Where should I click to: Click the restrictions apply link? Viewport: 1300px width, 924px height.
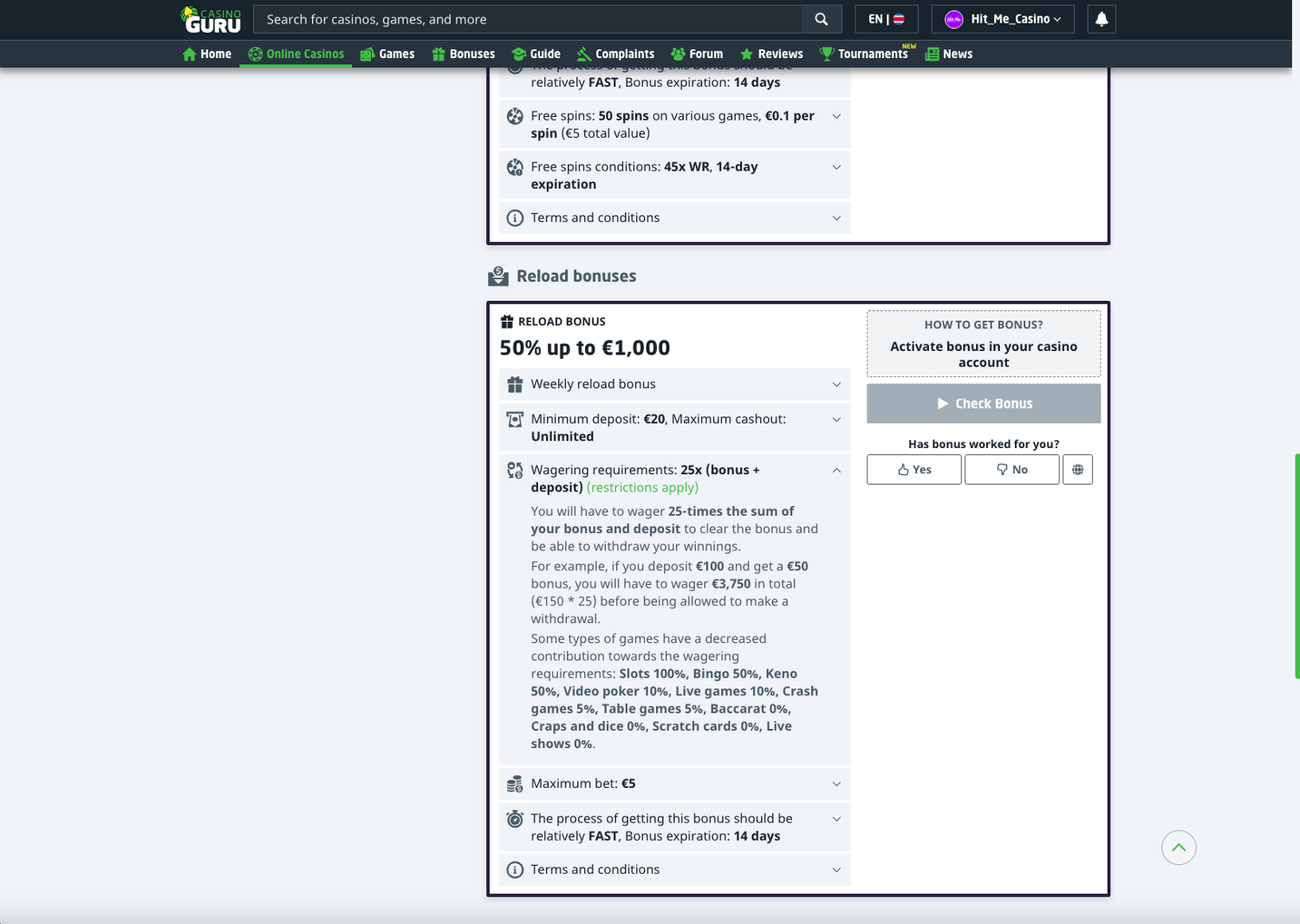tap(642, 488)
